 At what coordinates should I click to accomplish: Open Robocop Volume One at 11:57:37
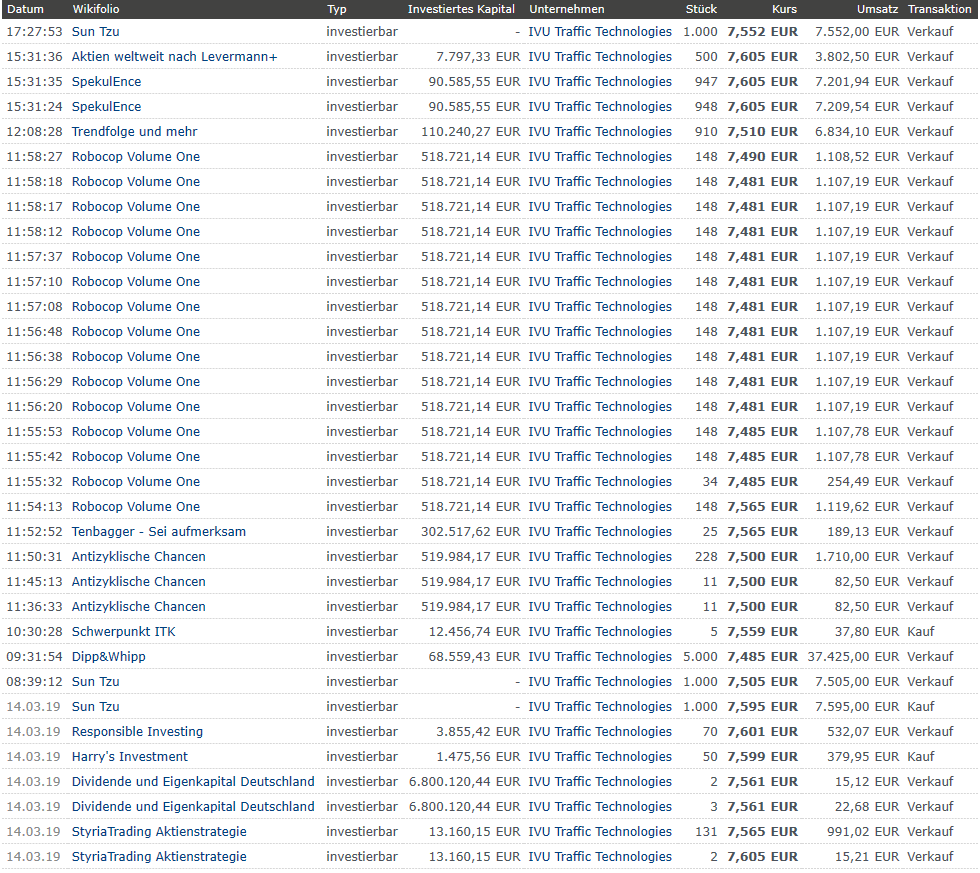[x=136, y=257]
